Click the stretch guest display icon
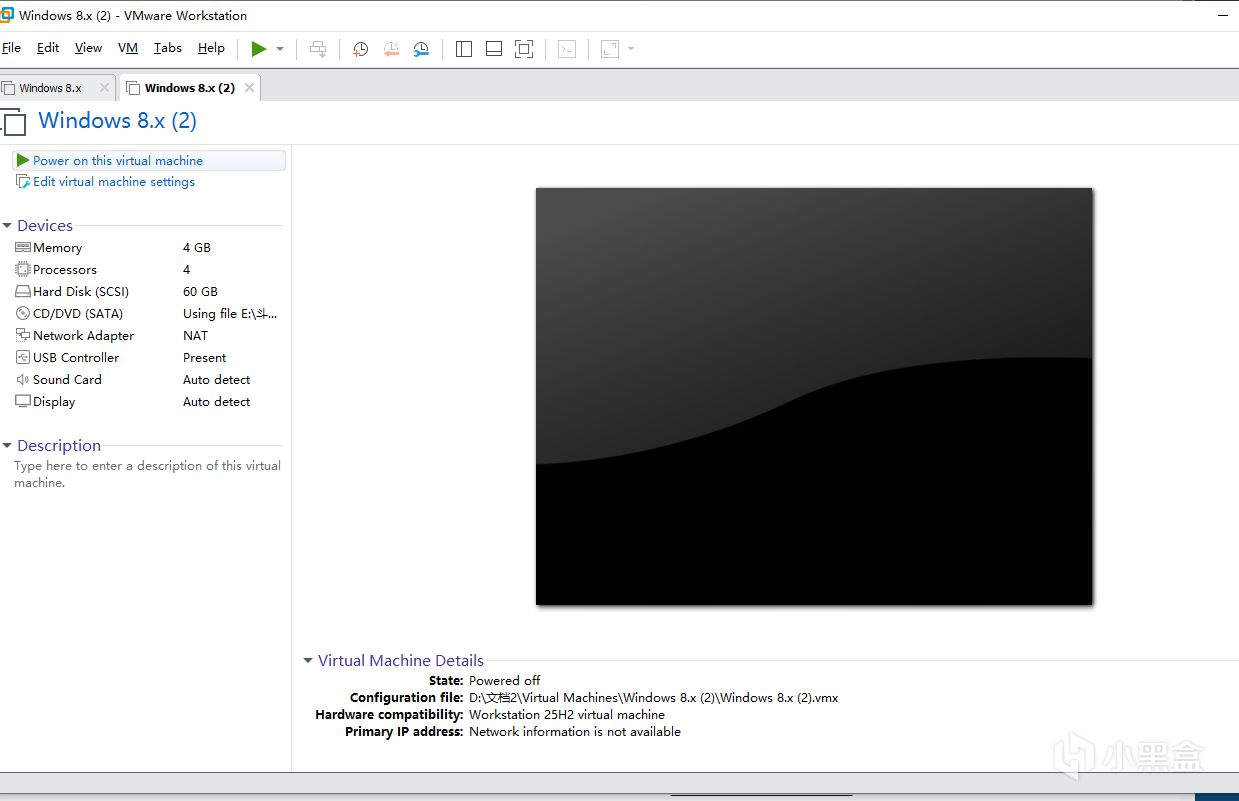 pos(610,49)
